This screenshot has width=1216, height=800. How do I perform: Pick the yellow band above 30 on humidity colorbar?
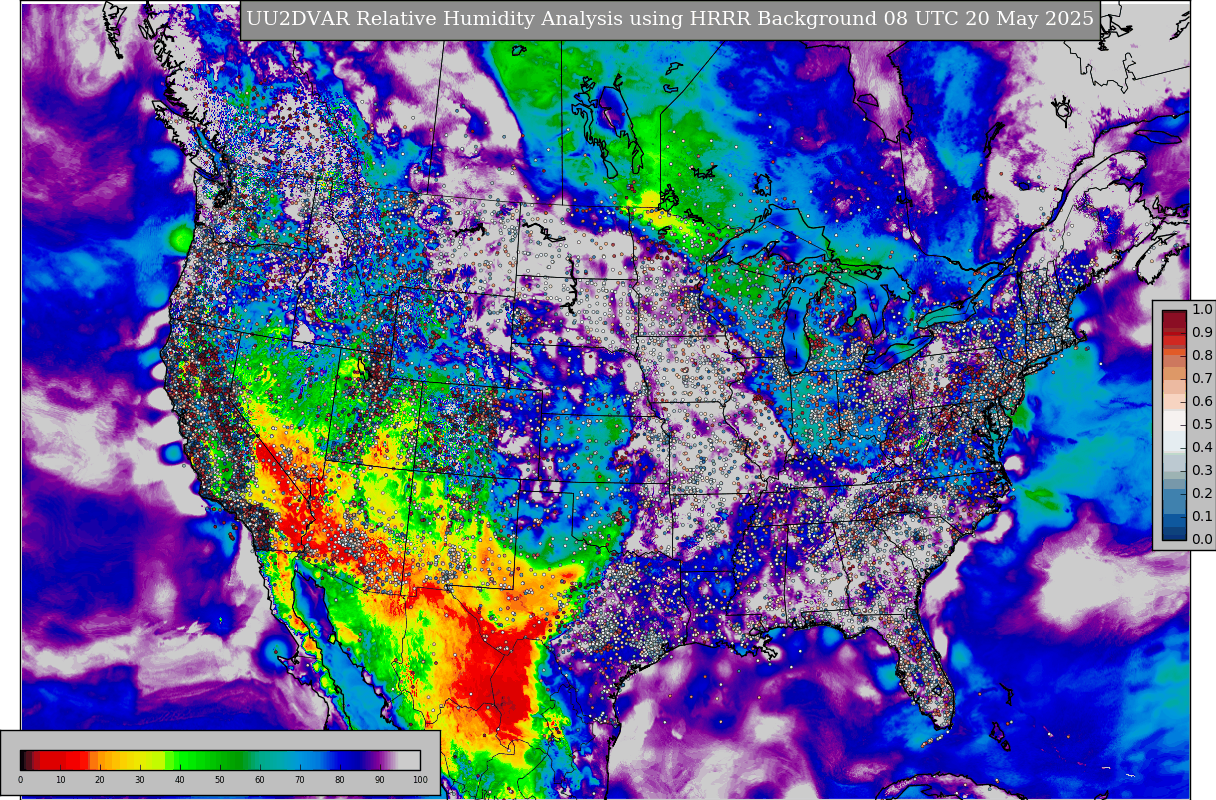click(140, 760)
